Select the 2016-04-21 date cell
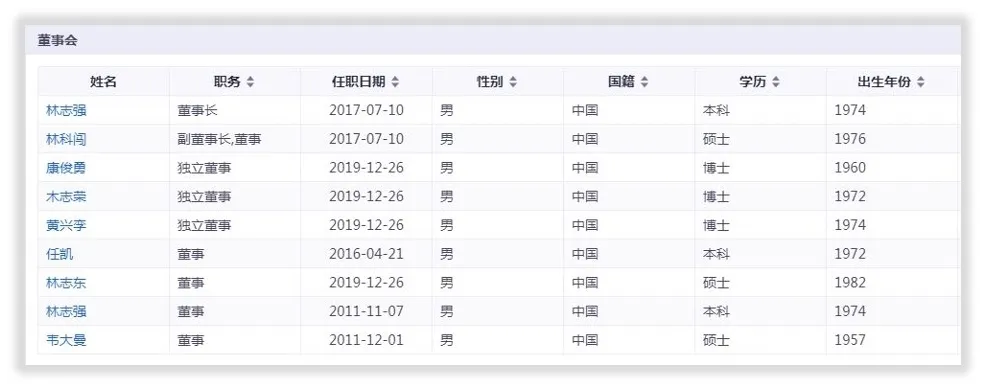 pyautogui.click(x=366, y=254)
